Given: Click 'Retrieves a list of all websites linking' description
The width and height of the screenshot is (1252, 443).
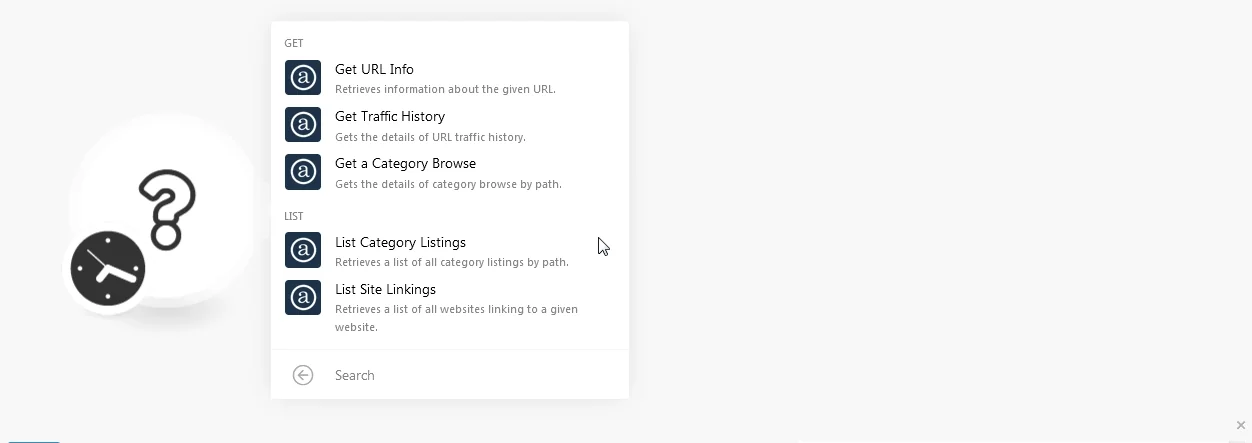Looking at the screenshot, I should [x=456, y=318].
